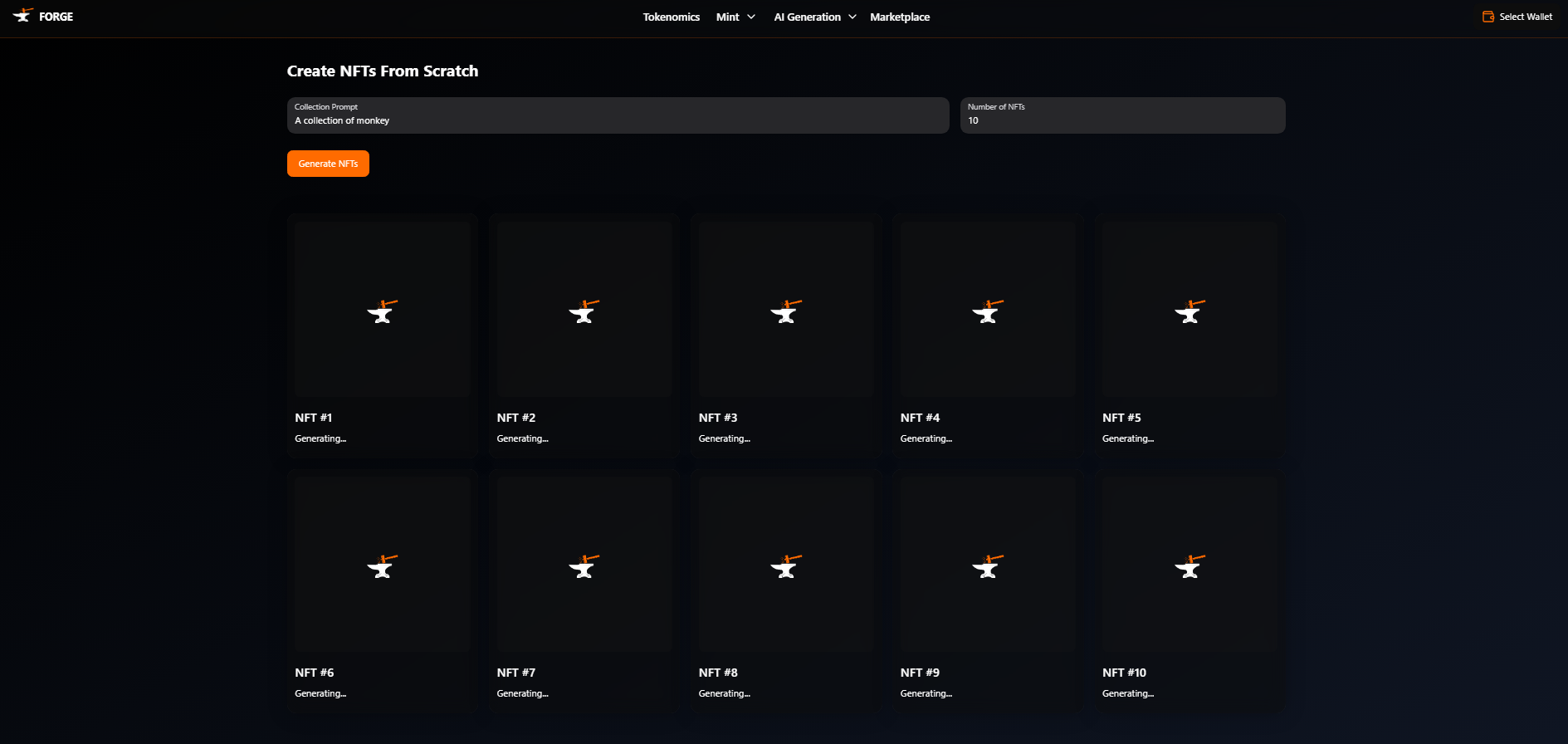Open the Tokenomics page

point(671,17)
